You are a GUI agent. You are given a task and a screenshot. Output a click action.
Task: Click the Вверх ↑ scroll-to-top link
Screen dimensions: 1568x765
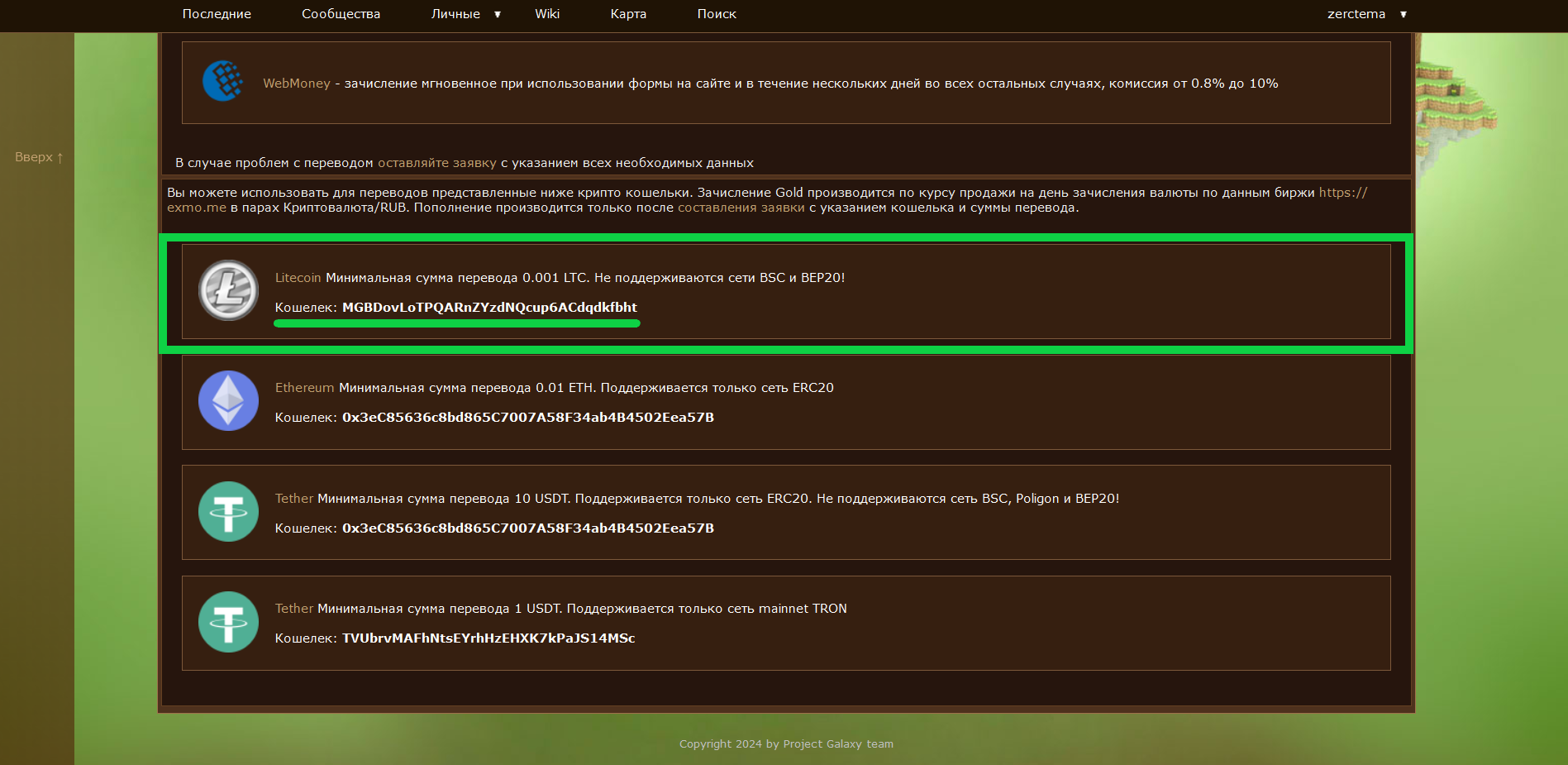[x=39, y=157]
